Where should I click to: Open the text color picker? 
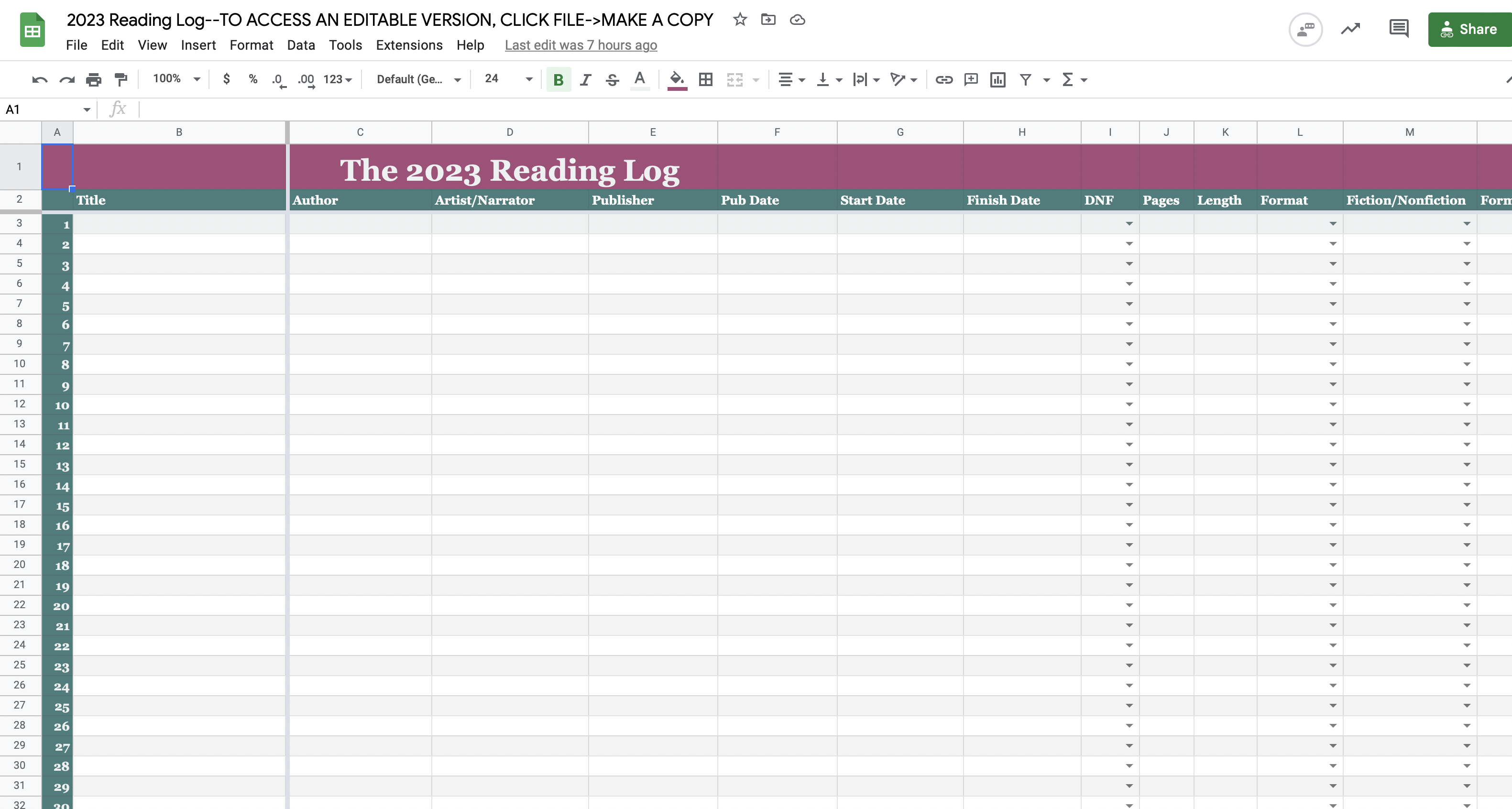click(640, 79)
